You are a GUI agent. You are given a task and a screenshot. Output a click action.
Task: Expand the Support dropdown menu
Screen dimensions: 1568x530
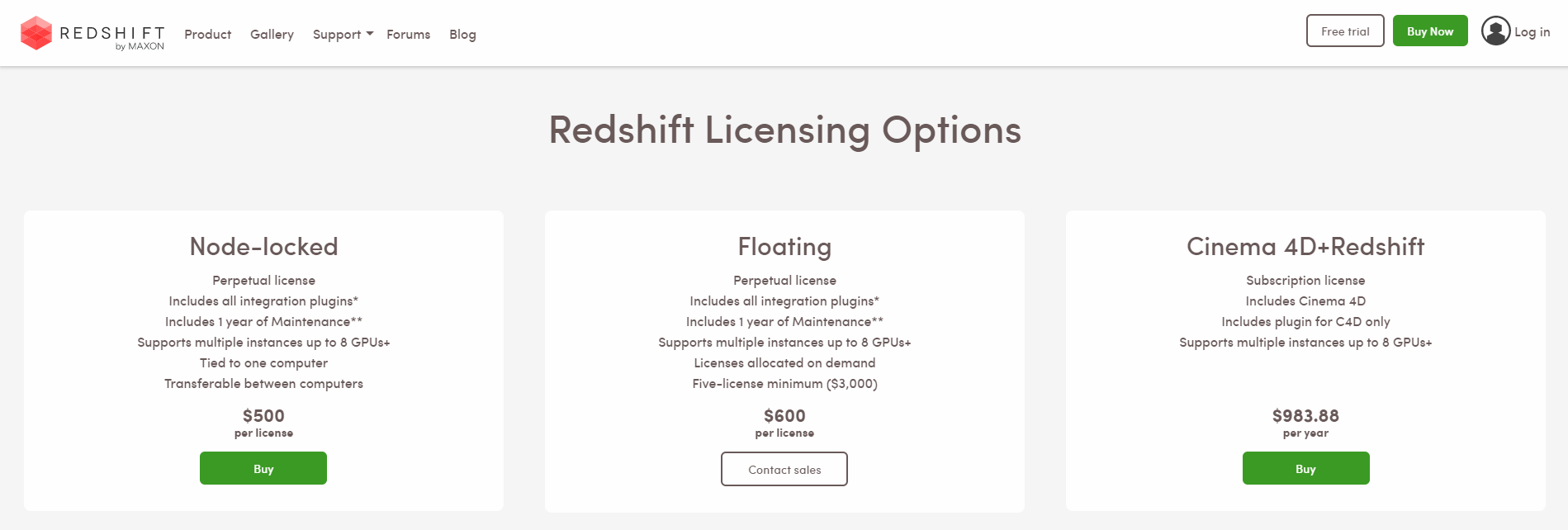[x=343, y=34]
